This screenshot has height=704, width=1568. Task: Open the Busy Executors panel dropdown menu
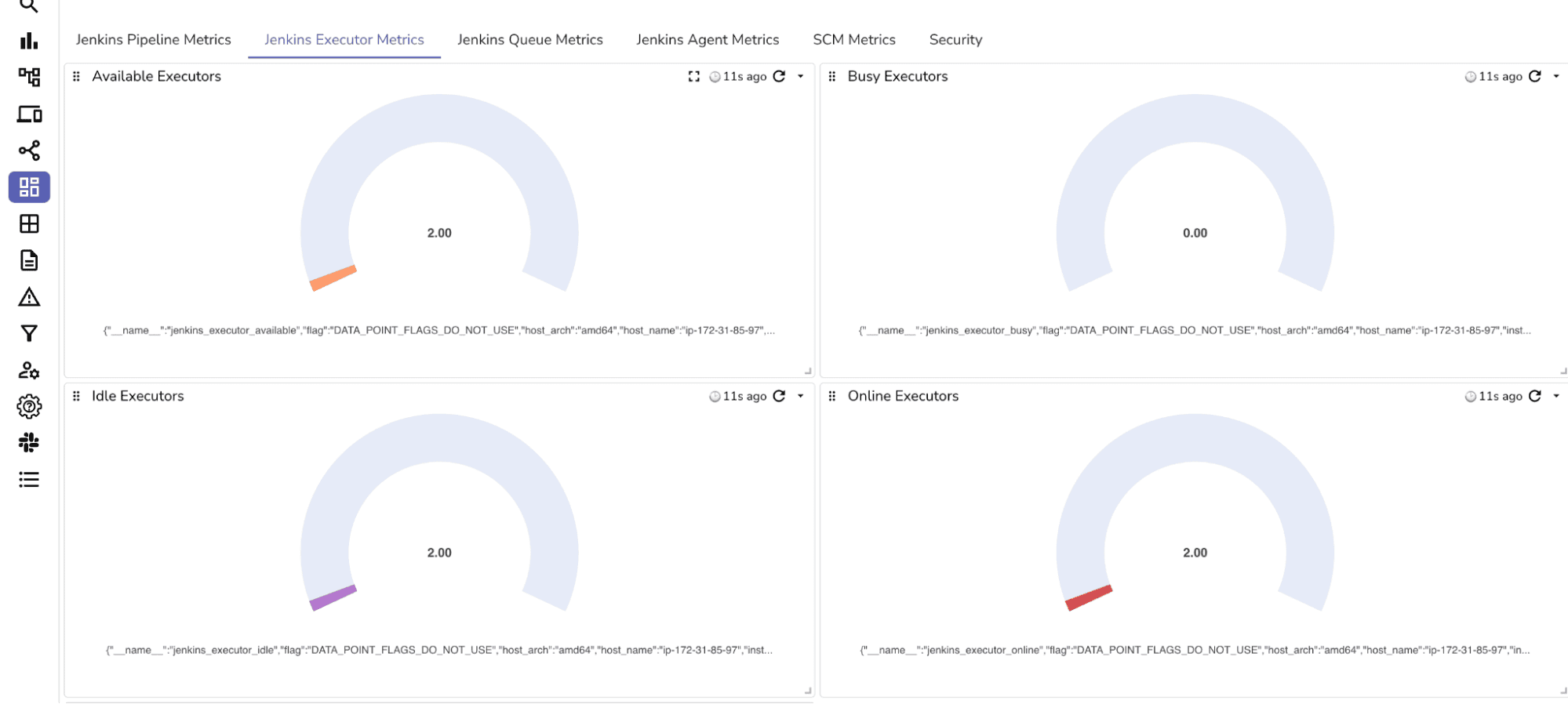(1556, 76)
